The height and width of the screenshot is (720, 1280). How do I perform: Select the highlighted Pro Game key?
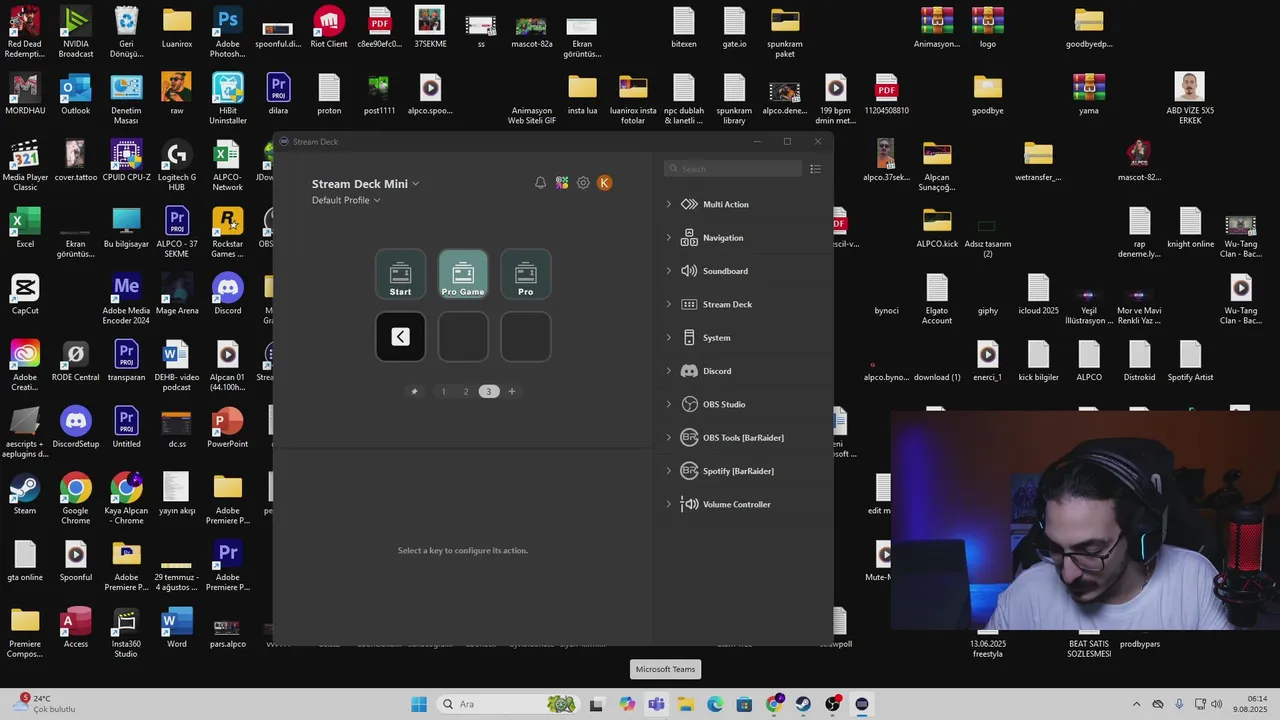click(x=463, y=274)
